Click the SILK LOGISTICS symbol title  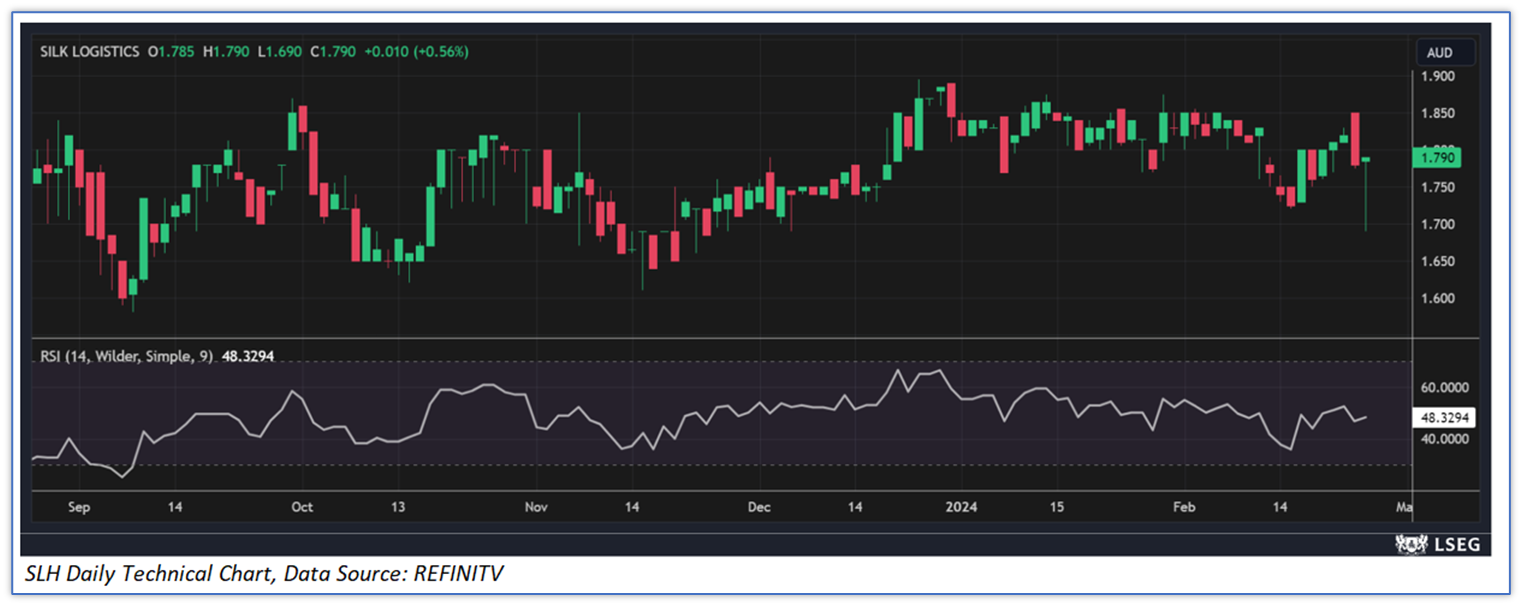pos(89,51)
